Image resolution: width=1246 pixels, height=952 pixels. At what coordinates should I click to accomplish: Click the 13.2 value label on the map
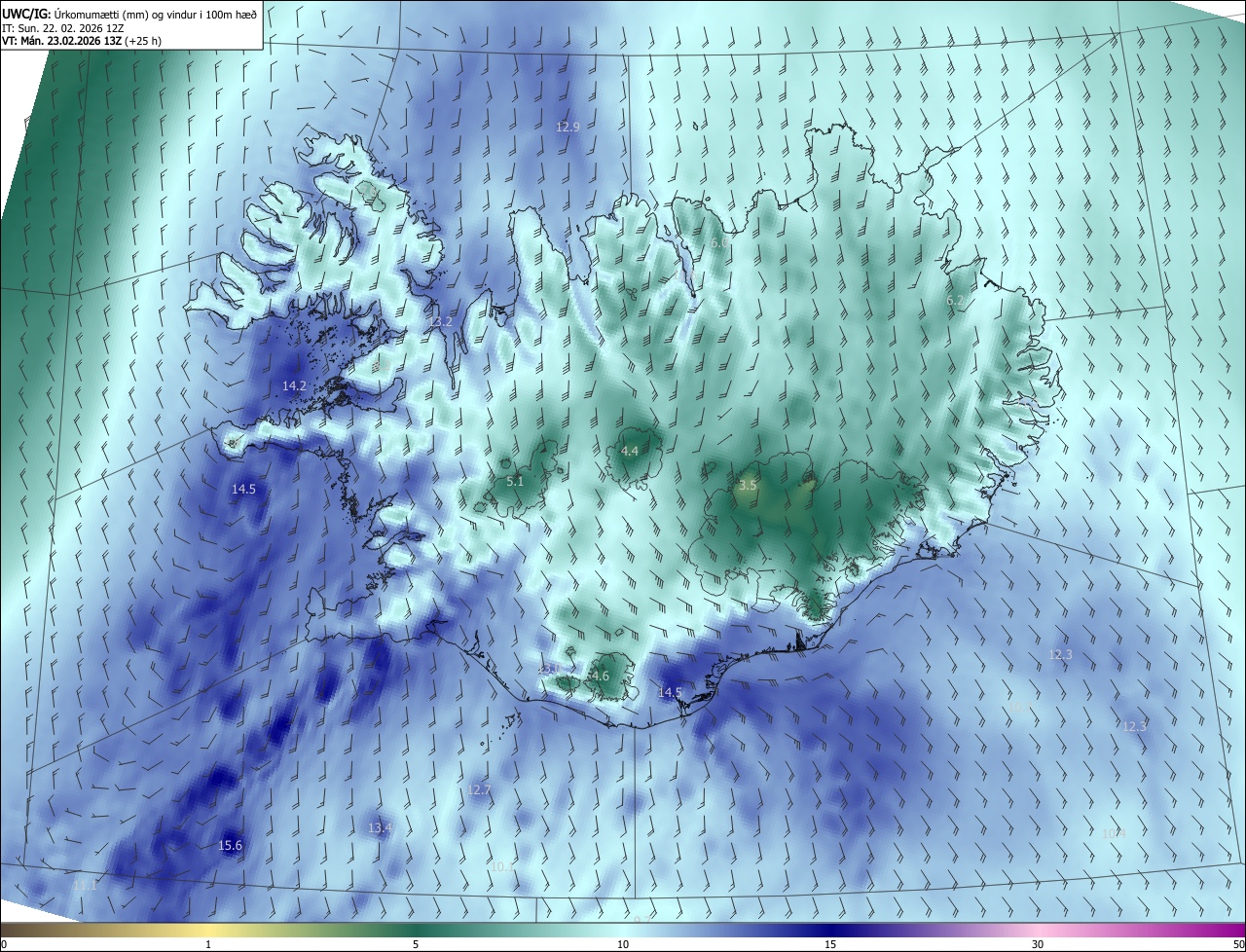point(440,322)
